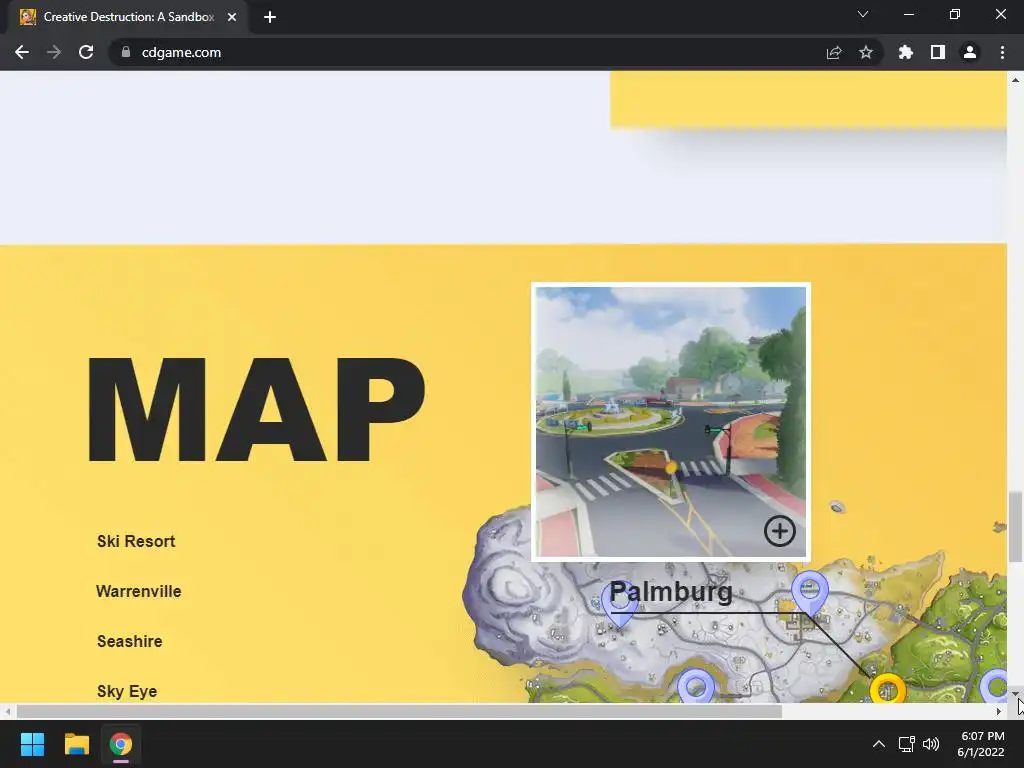
Task: Select purple map pin right of Palmburg
Action: point(810,592)
